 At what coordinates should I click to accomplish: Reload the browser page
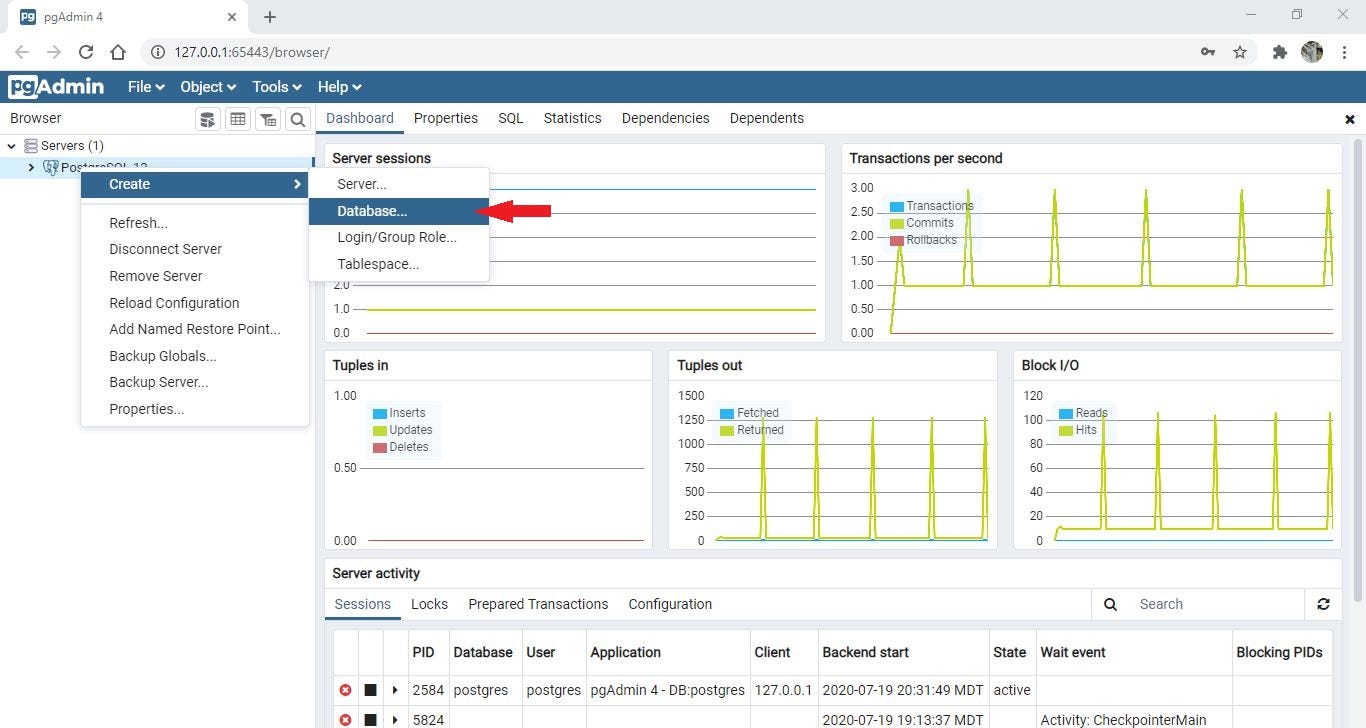[x=86, y=52]
